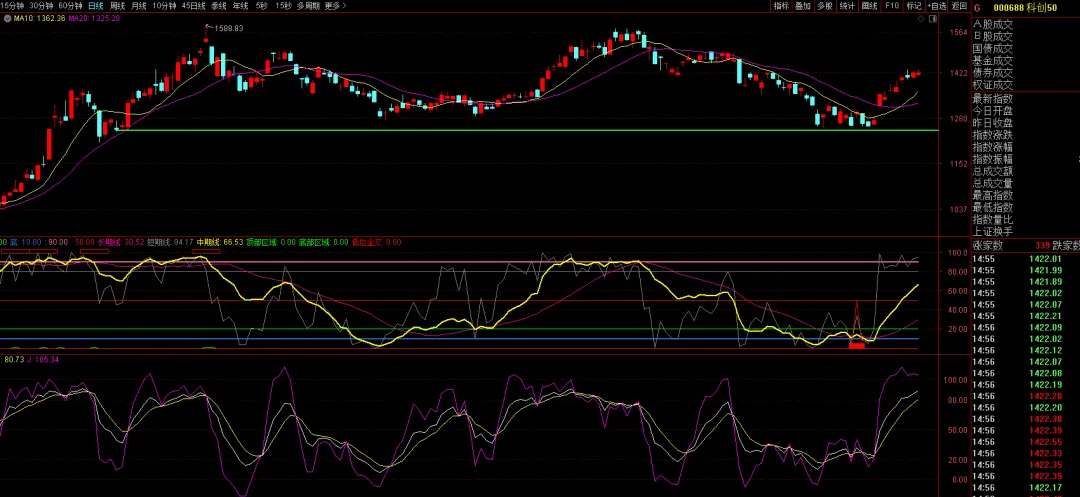
Task: Click the red G icon beside stock code
Action: (977, 8)
